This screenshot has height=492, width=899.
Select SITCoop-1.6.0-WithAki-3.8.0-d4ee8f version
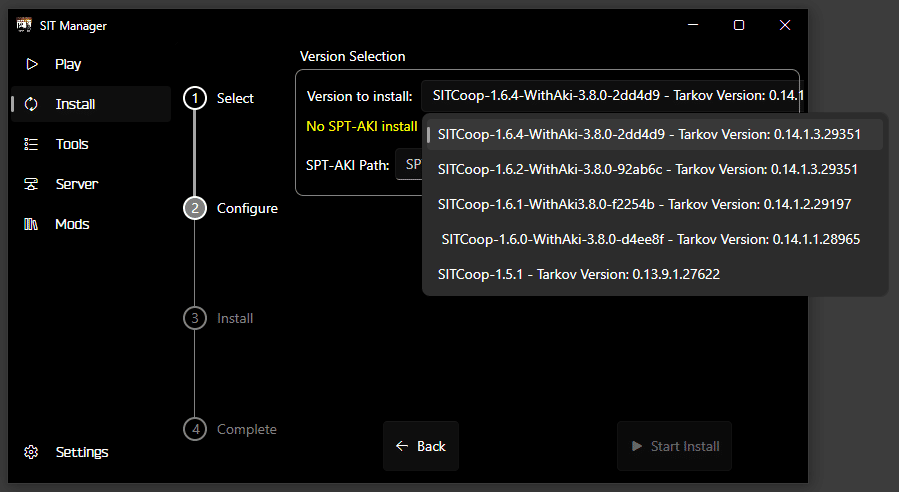655,239
